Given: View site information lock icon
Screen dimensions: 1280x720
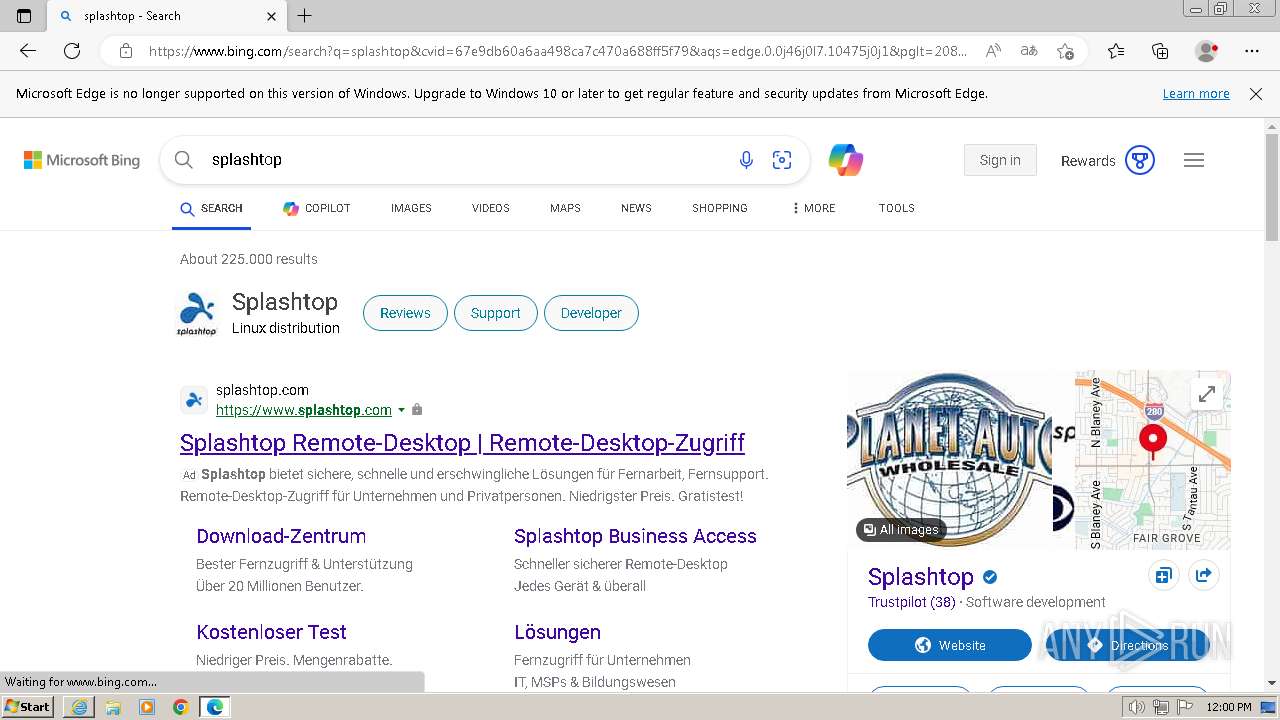Looking at the screenshot, I should pyautogui.click(x=126, y=51).
